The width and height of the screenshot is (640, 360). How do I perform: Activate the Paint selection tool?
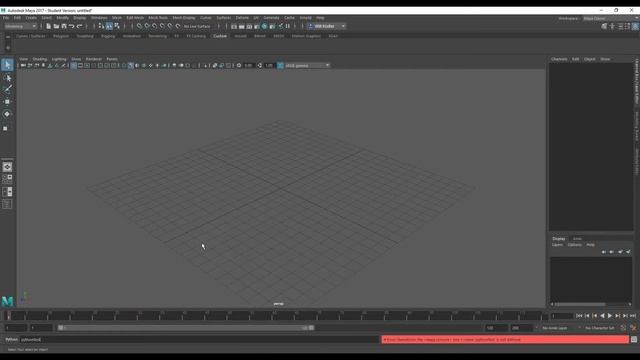point(7,89)
